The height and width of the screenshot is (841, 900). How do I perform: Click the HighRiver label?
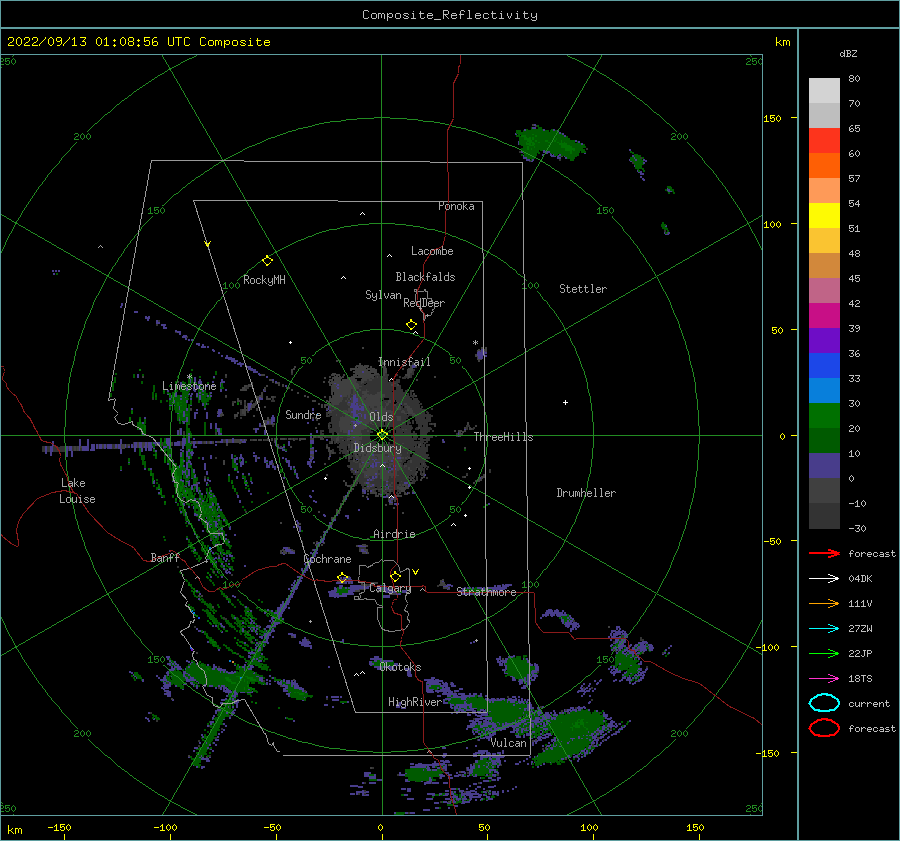pyautogui.click(x=415, y=702)
